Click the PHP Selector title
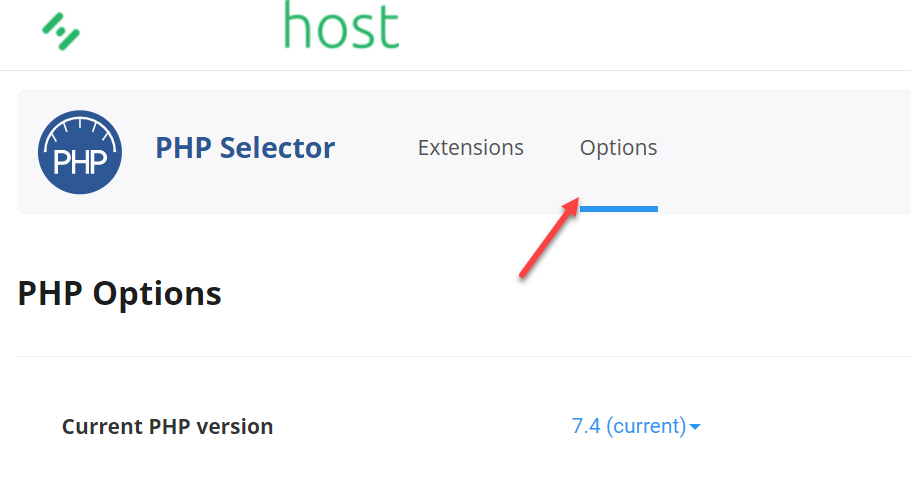 click(x=245, y=148)
